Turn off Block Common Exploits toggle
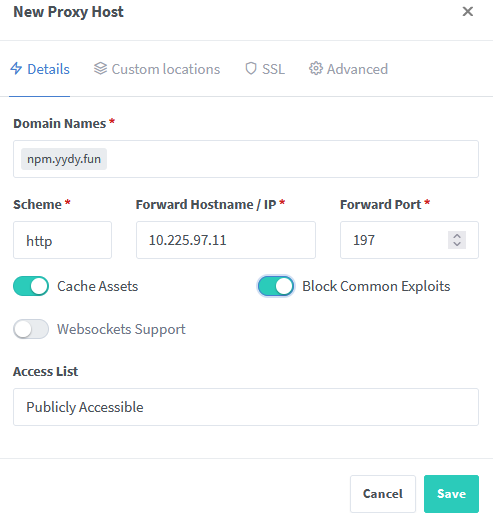 pyautogui.click(x=276, y=286)
